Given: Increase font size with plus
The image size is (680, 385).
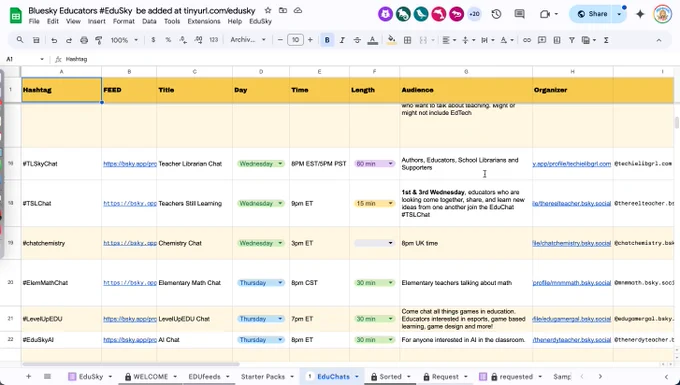Looking at the screenshot, I should pyautogui.click(x=310, y=40).
